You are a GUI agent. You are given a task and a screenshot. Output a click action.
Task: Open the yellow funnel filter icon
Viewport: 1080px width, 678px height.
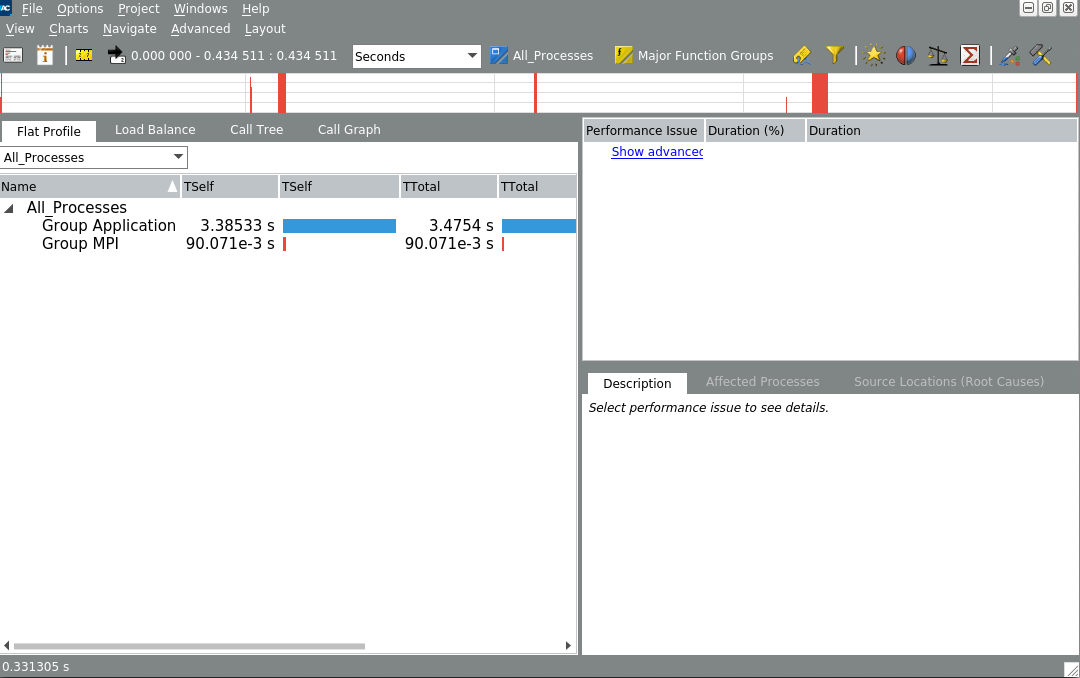(835, 54)
